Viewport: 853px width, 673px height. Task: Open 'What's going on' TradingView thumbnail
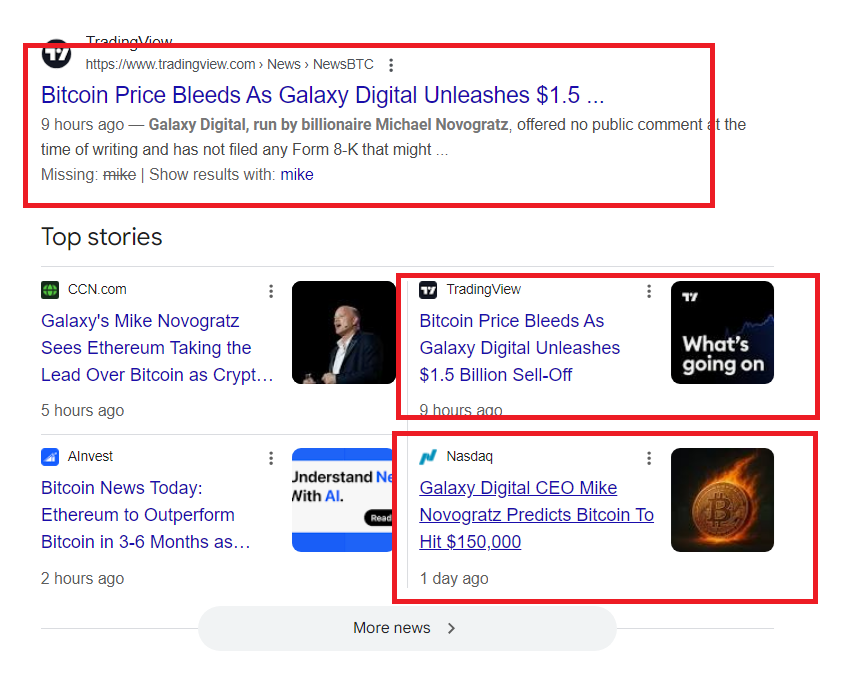[722, 332]
